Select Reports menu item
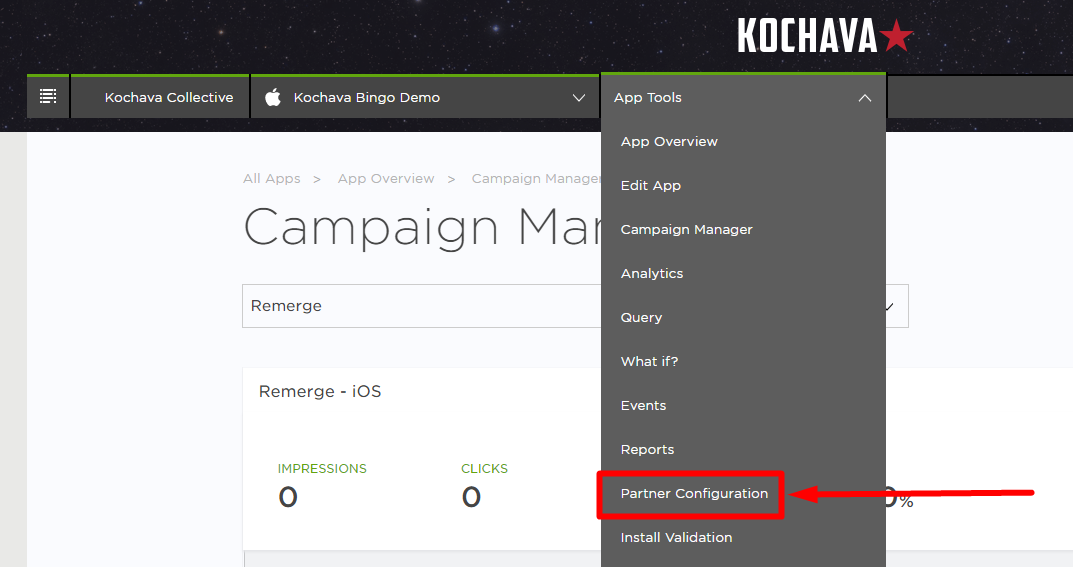1073x567 pixels. point(647,449)
